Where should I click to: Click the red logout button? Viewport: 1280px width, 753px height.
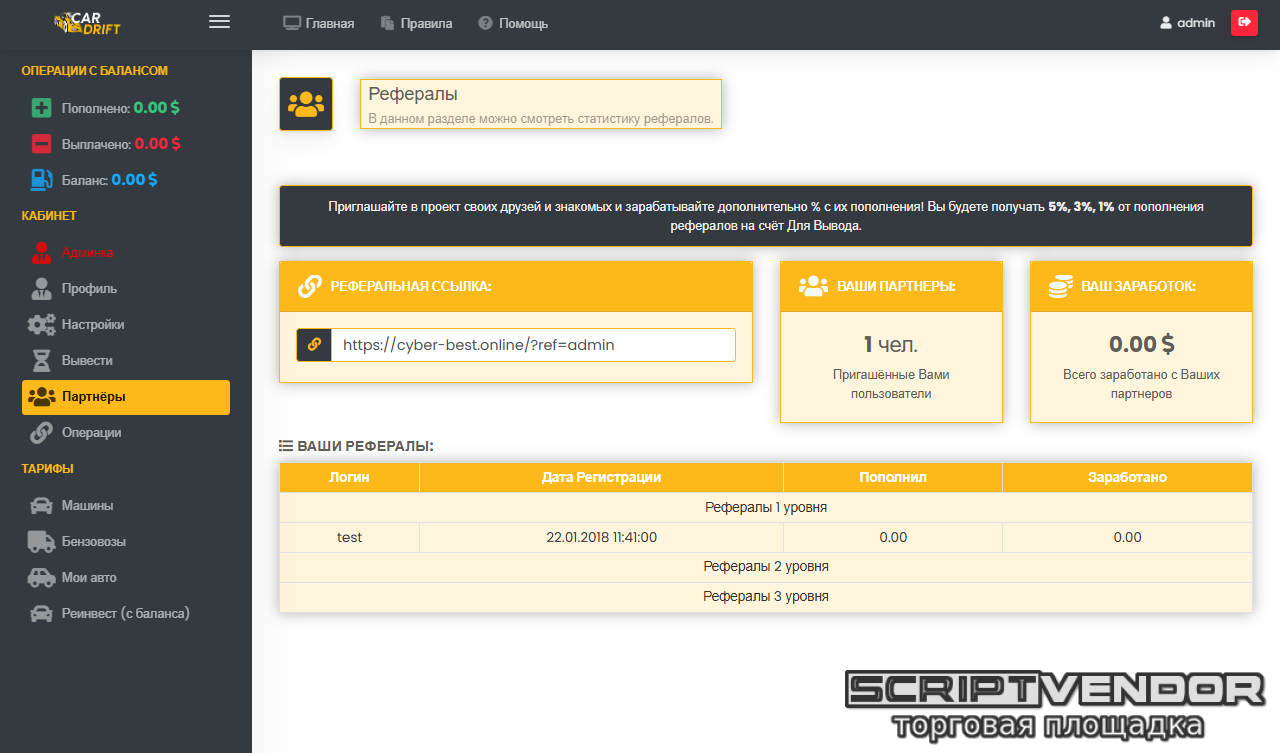(1244, 22)
